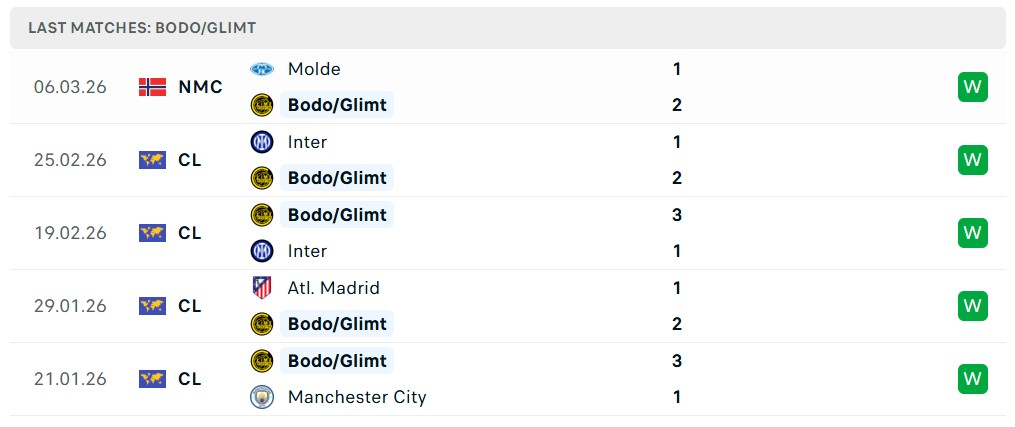Viewport: 1015px width, 427px height.
Task: Click the Manchester City club crest
Action: 262,397
